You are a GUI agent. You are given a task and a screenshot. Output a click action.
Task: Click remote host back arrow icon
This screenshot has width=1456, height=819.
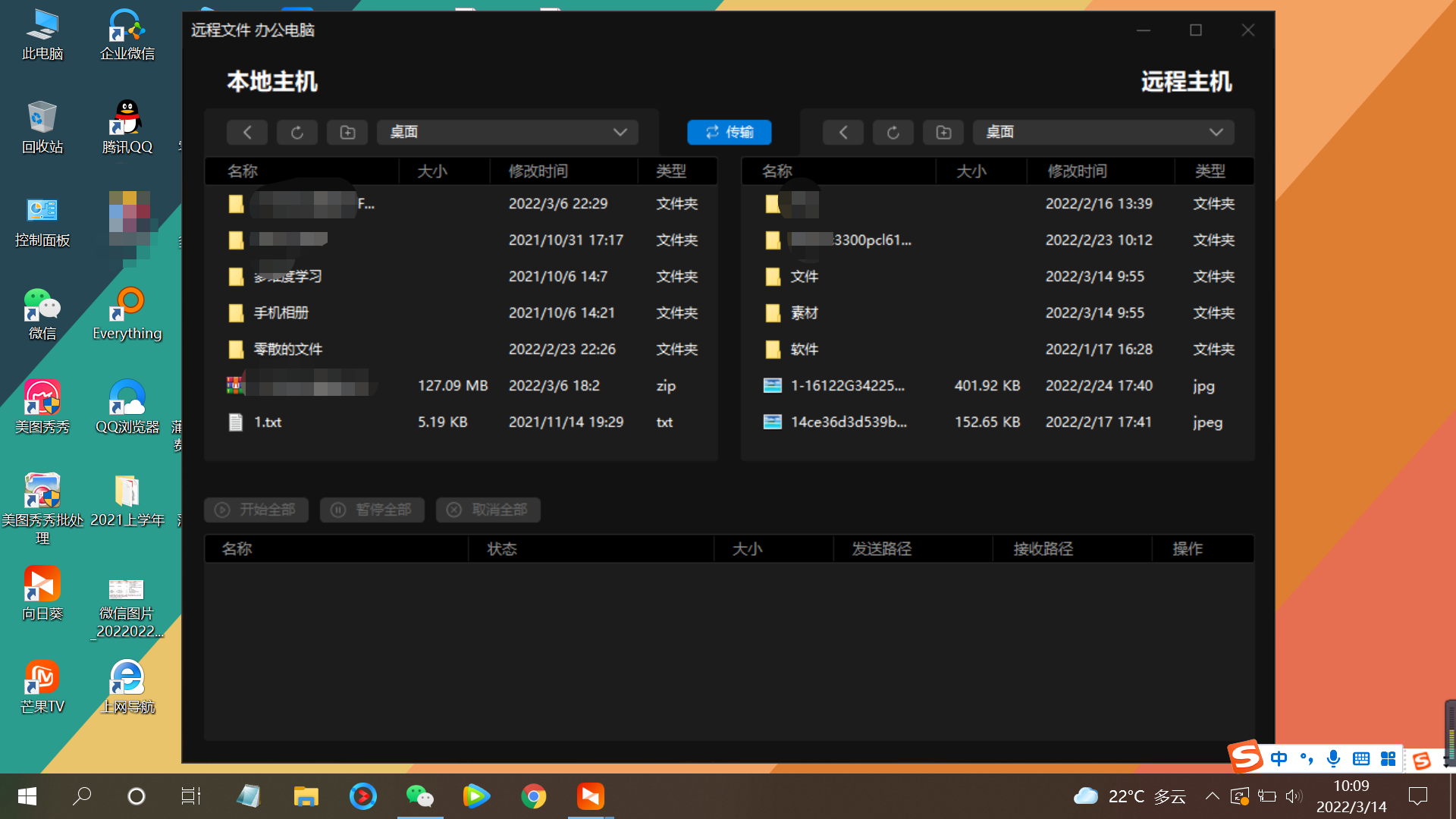[x=843, y=132]
